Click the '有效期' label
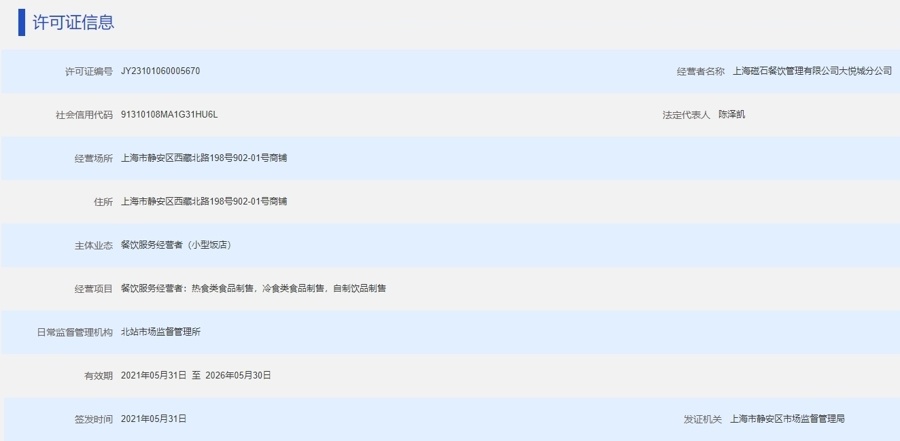The height and width of the screenshot is (441, 900). tap(99, 376)
